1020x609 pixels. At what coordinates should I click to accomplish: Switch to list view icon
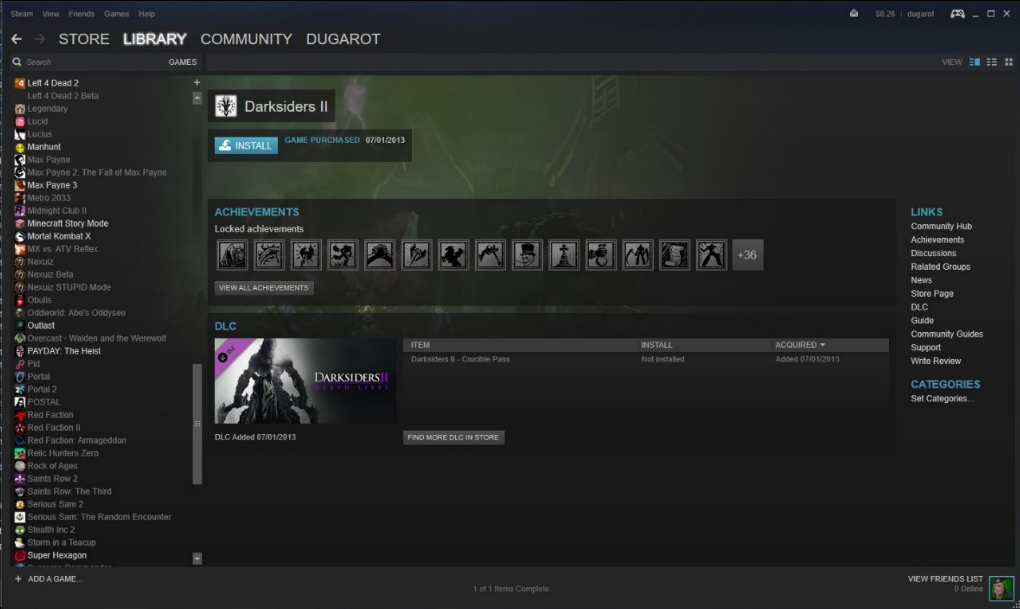(991, 62)
